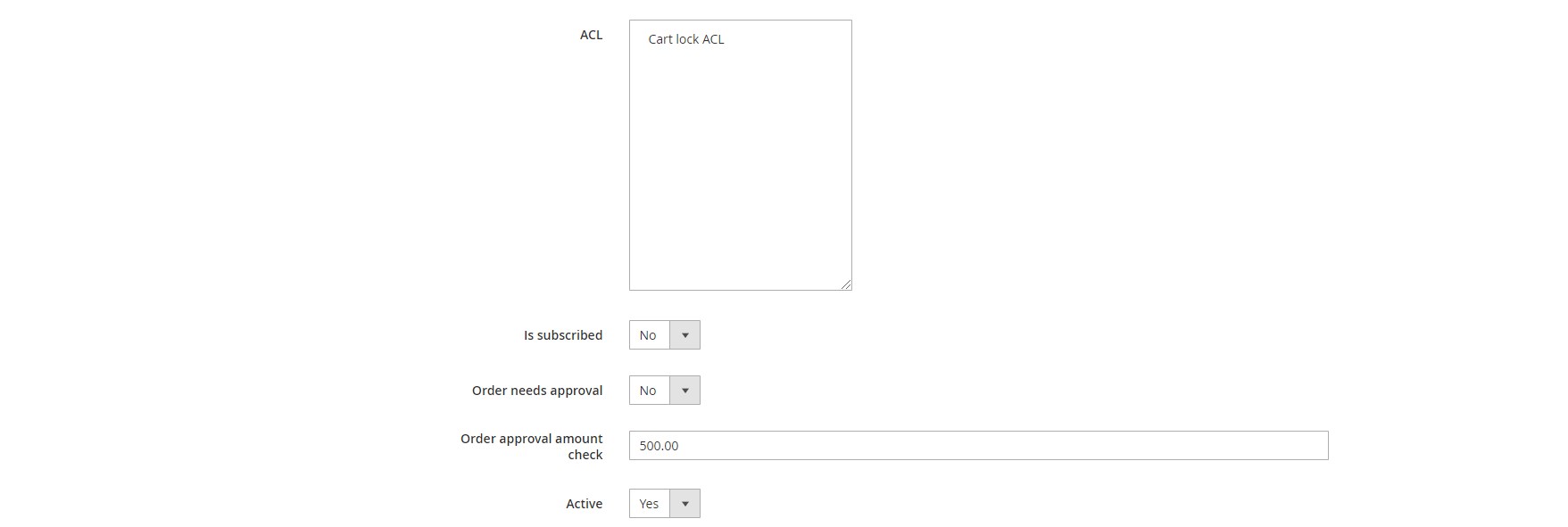Focus the Order approval amount check field

point(978,446)
